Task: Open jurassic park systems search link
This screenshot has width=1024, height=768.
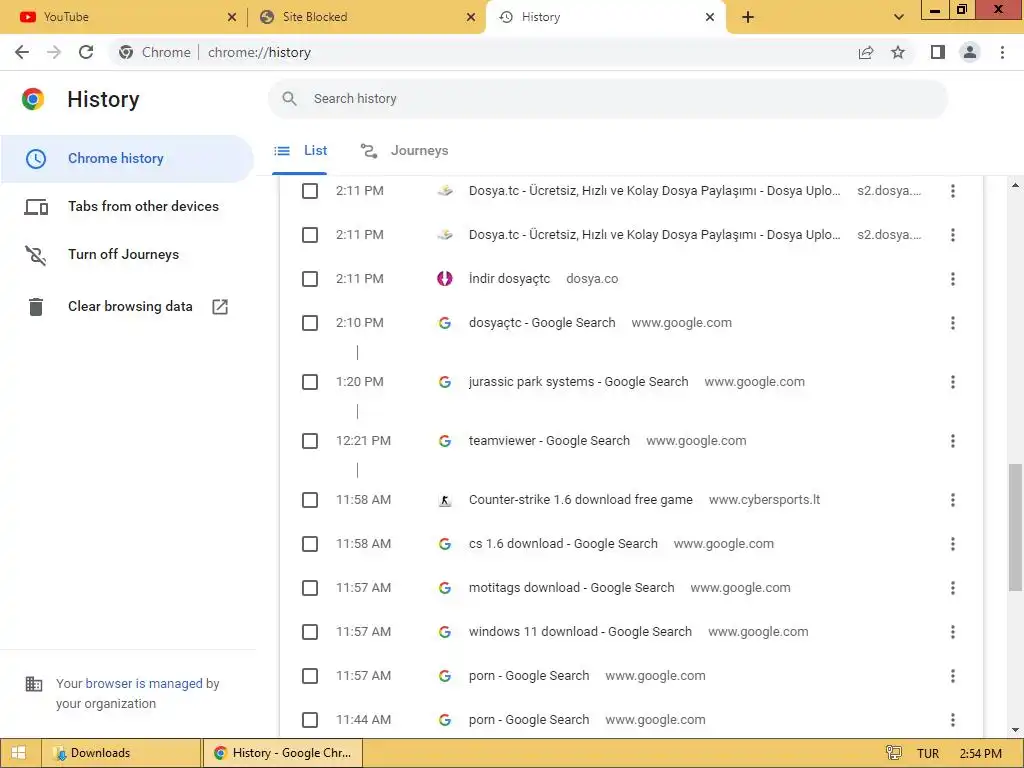Action: (579, 382)
